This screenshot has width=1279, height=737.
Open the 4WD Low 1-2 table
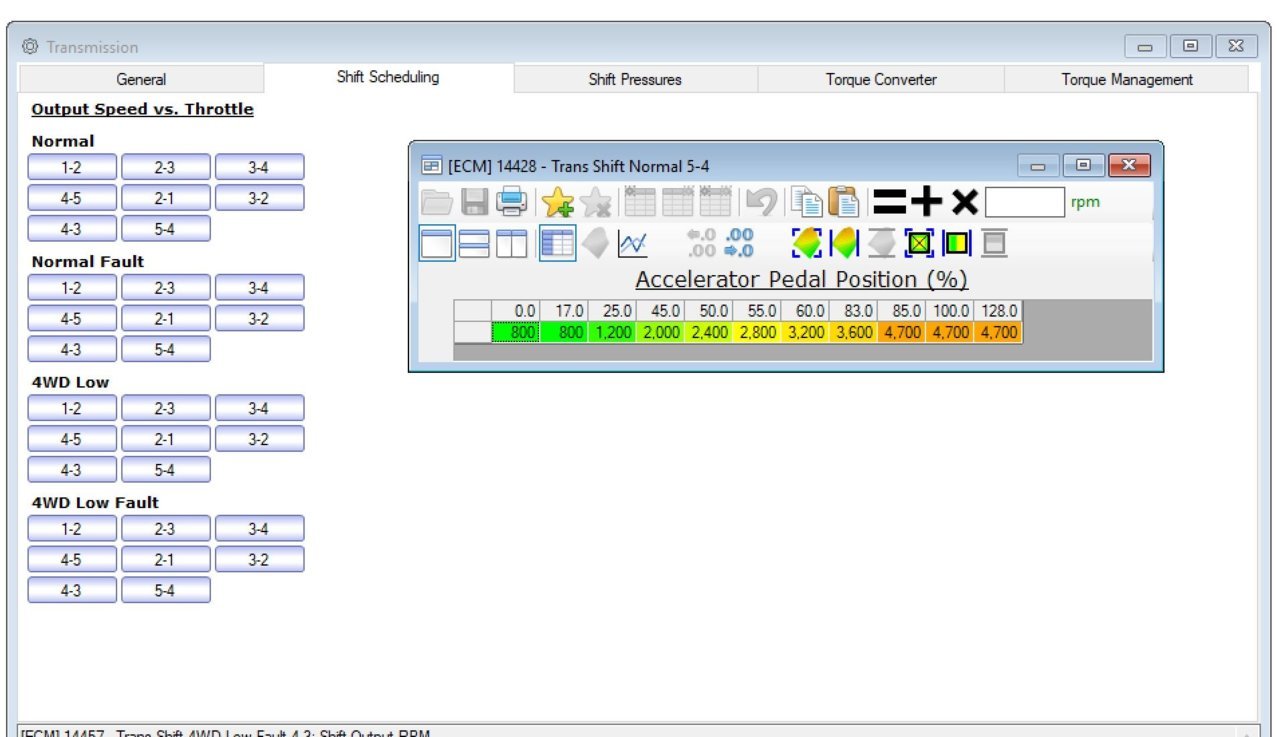coord(72,409)
